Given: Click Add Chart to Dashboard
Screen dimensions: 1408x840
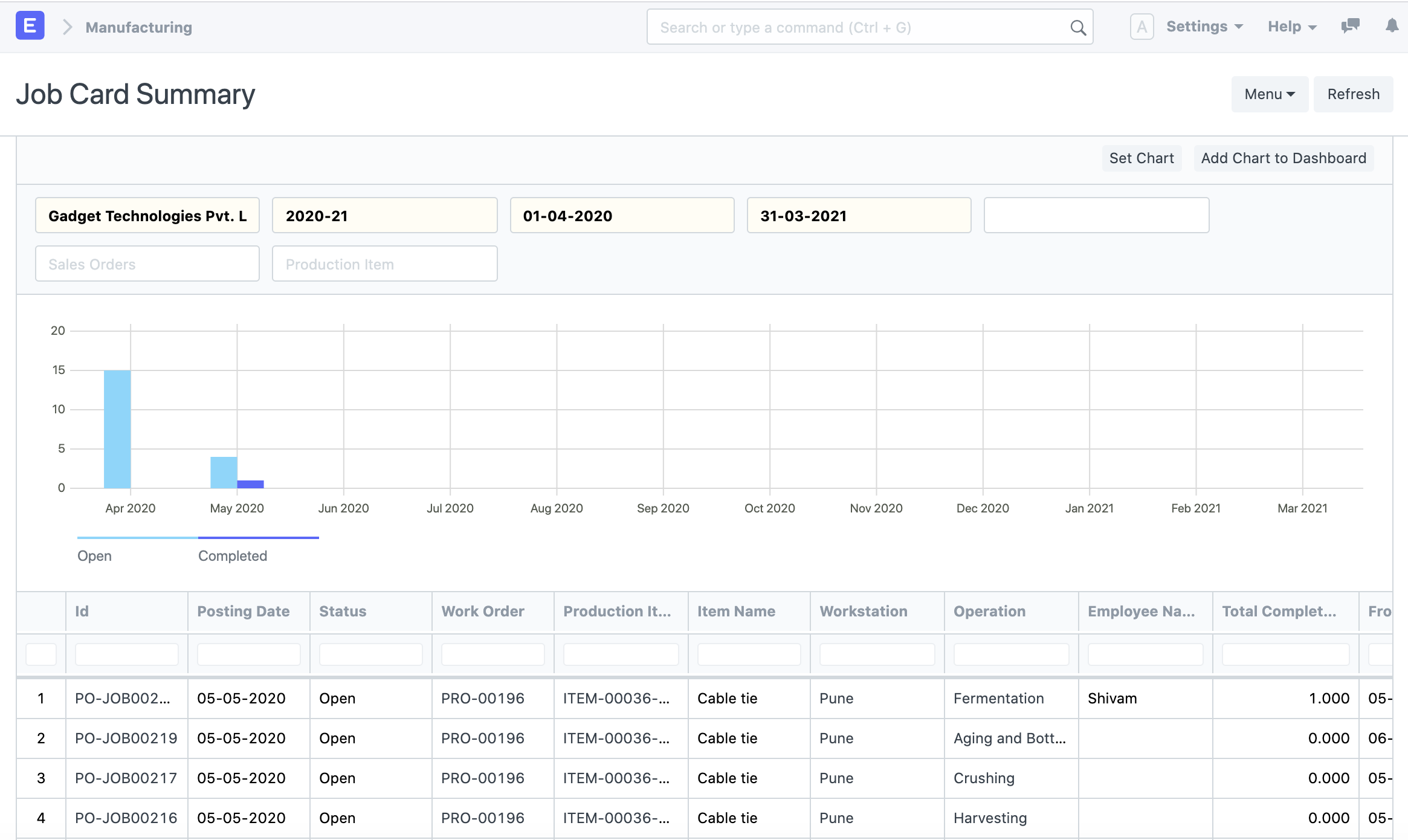Looking at the screenshot, I should coord(1283,158).
